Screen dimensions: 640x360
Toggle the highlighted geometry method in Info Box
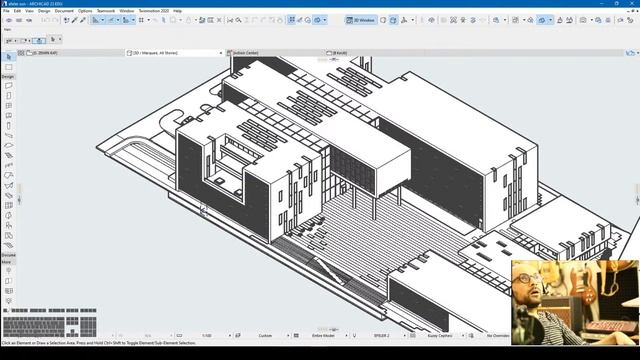coord(39,40)
